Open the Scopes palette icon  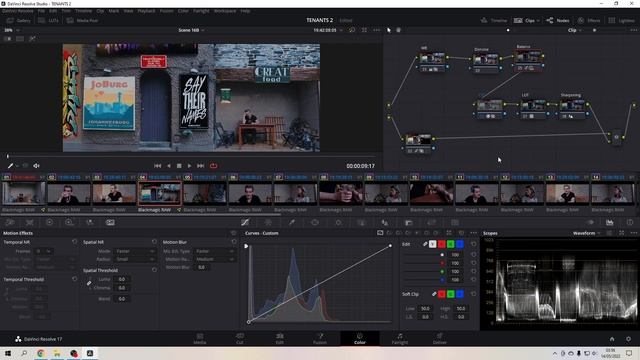click(x=610, y=222)
